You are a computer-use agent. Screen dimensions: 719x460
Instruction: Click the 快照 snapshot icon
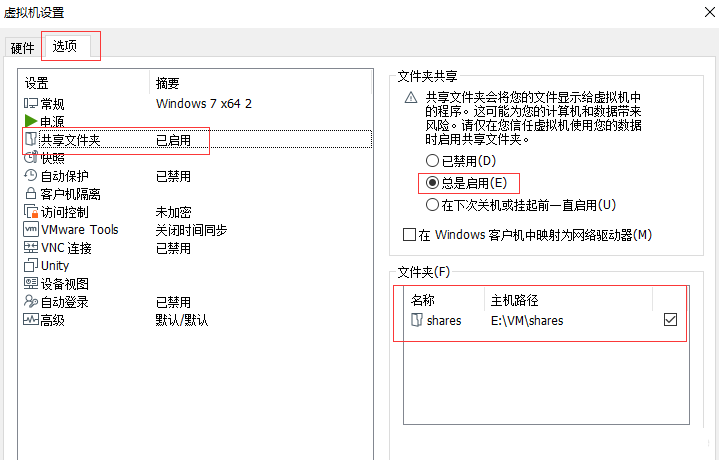click(x=31, y=158)
